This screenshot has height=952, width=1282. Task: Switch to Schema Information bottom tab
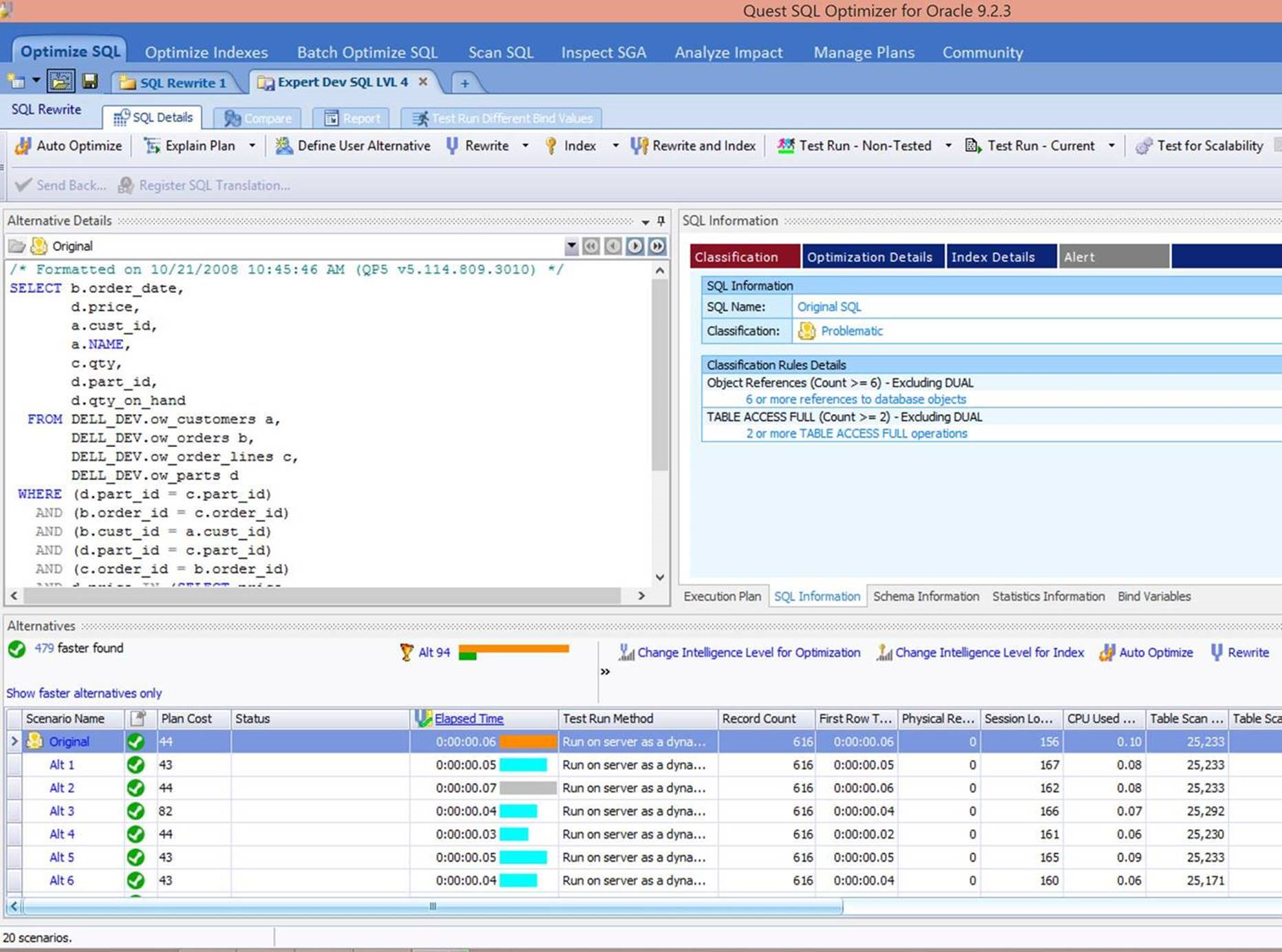click(x=926, y=596)
